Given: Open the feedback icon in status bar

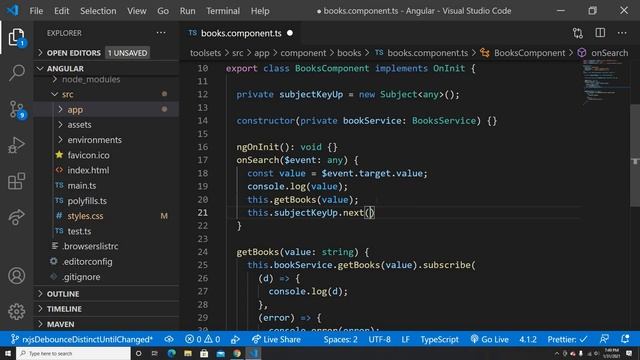Looking at the screenshot, I should tap(604, 339).
